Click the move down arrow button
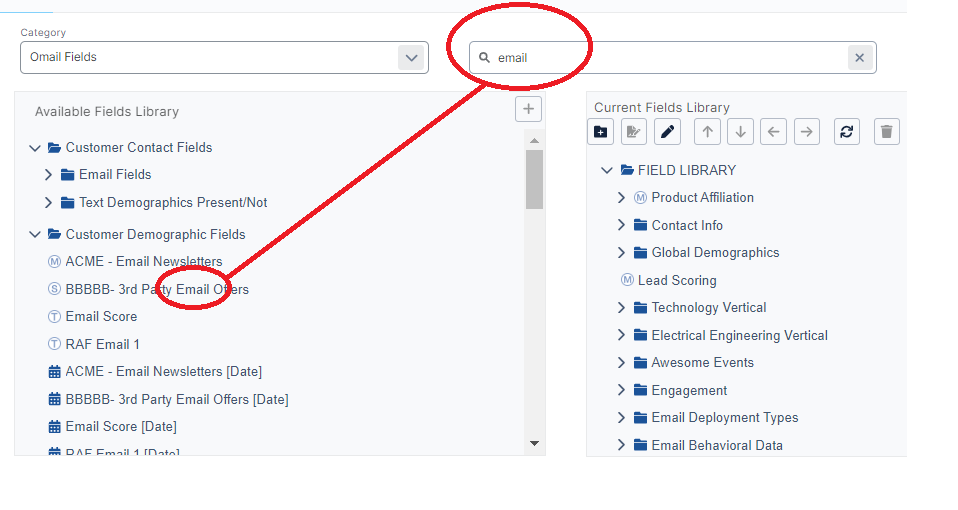This screenshot has width=958, height=510. pos(740,132)
